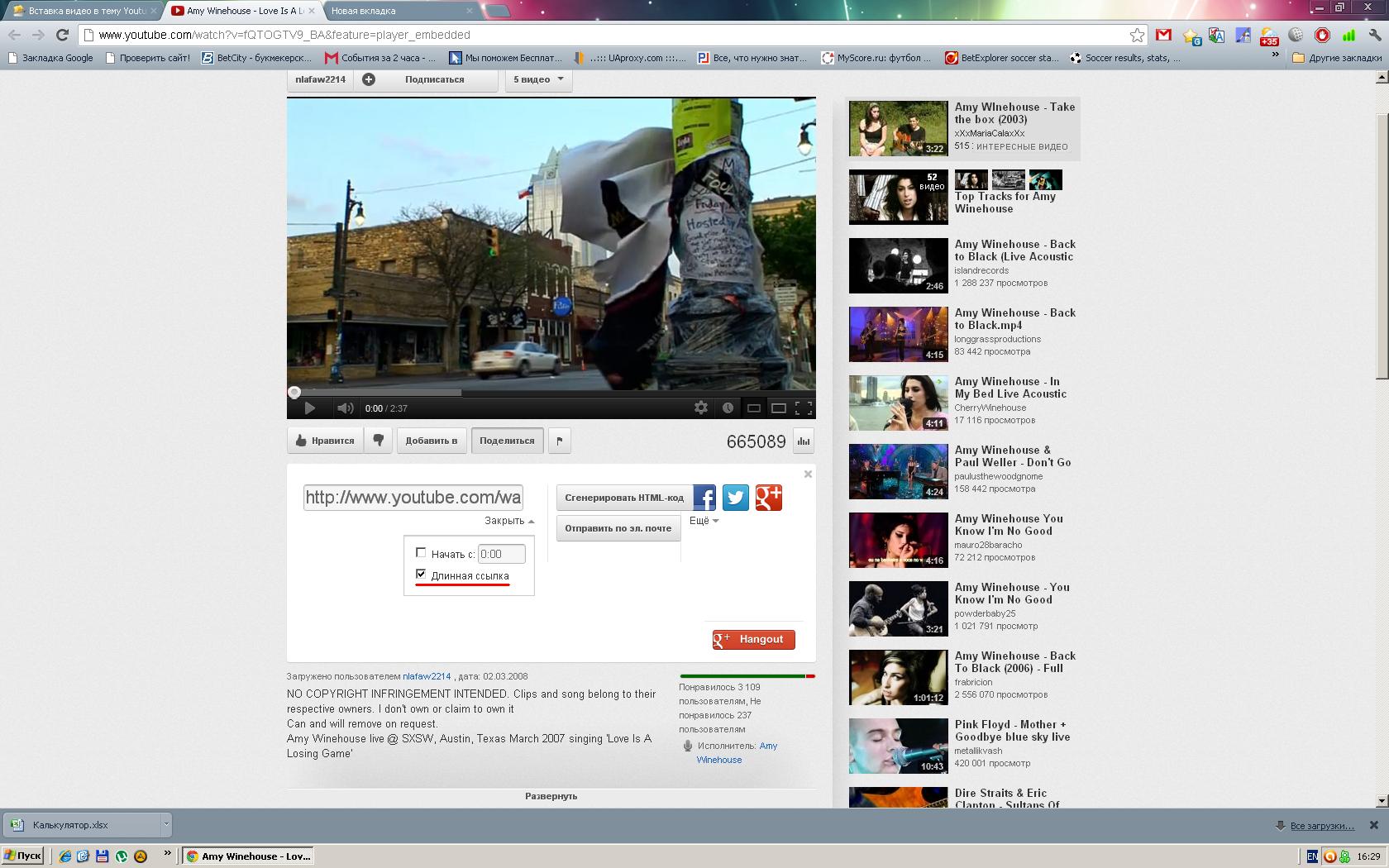Share video on Twitter
The image size is (1389, 868).
pos(736,498)
